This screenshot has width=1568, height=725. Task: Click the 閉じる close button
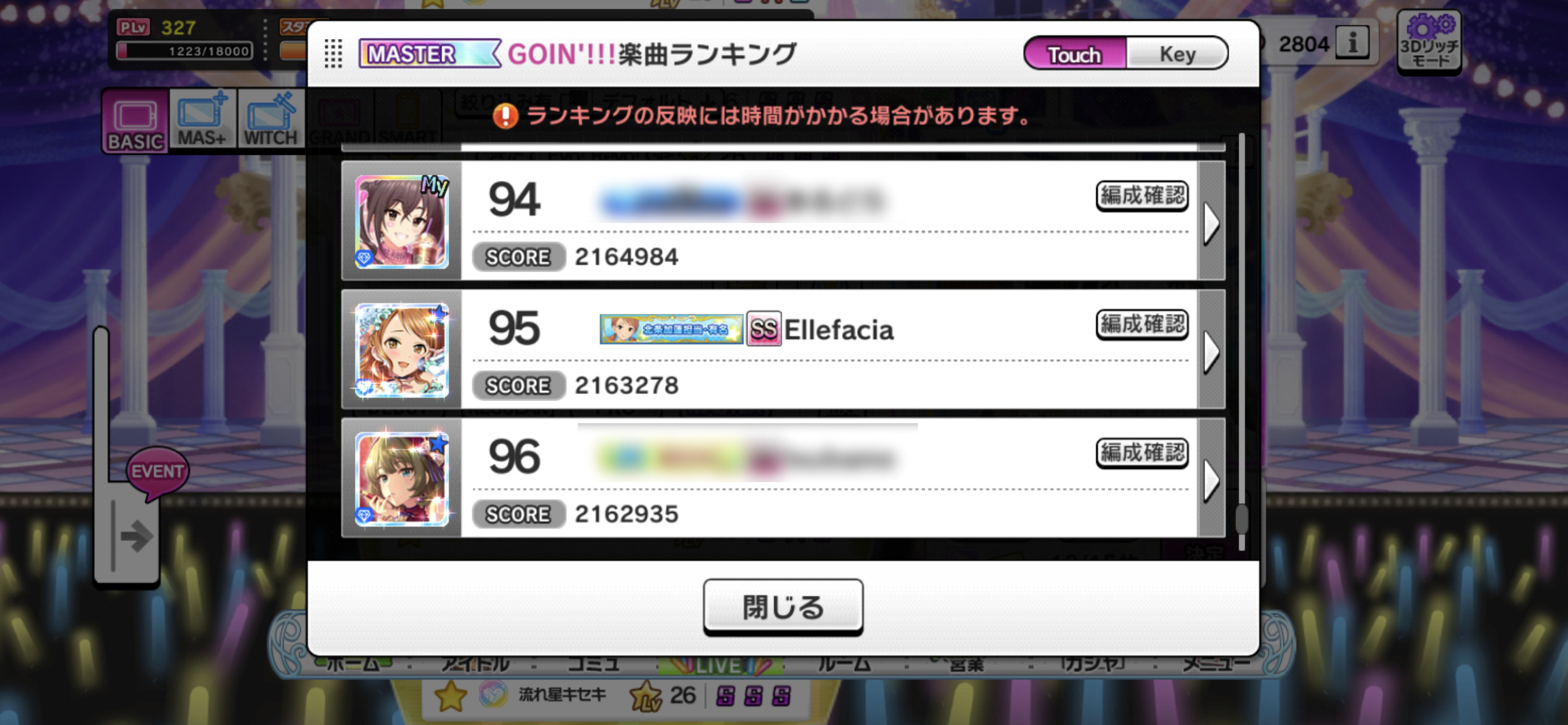[783, 607]
